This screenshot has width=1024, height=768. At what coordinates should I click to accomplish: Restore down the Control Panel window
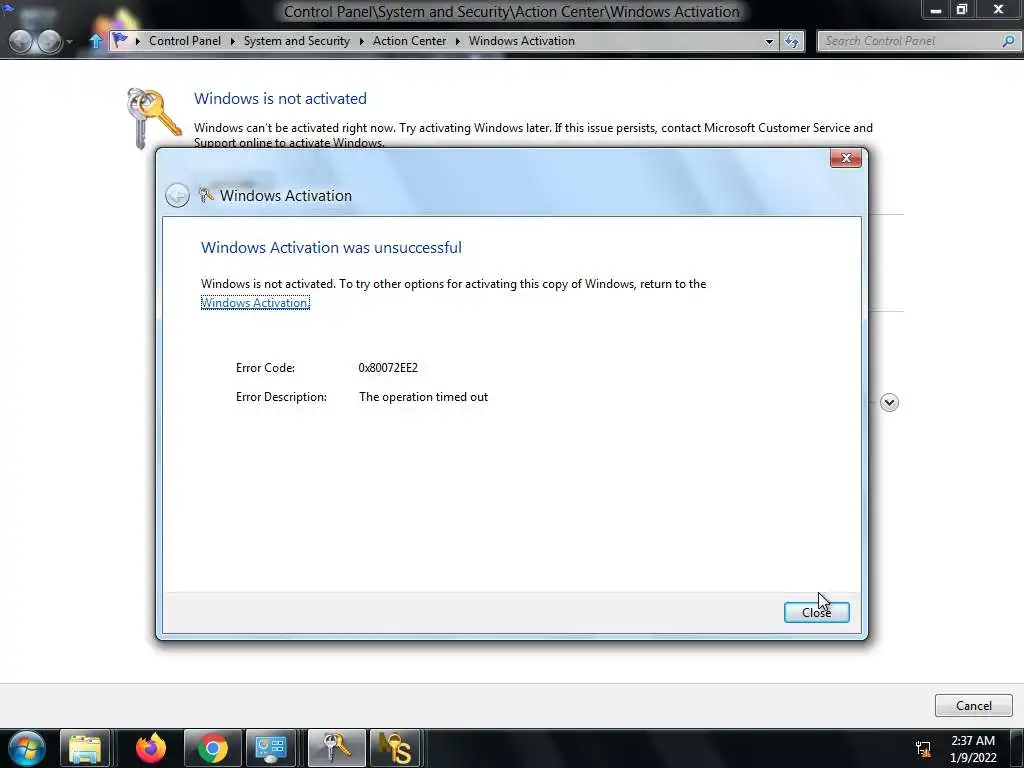pos(961,10)
